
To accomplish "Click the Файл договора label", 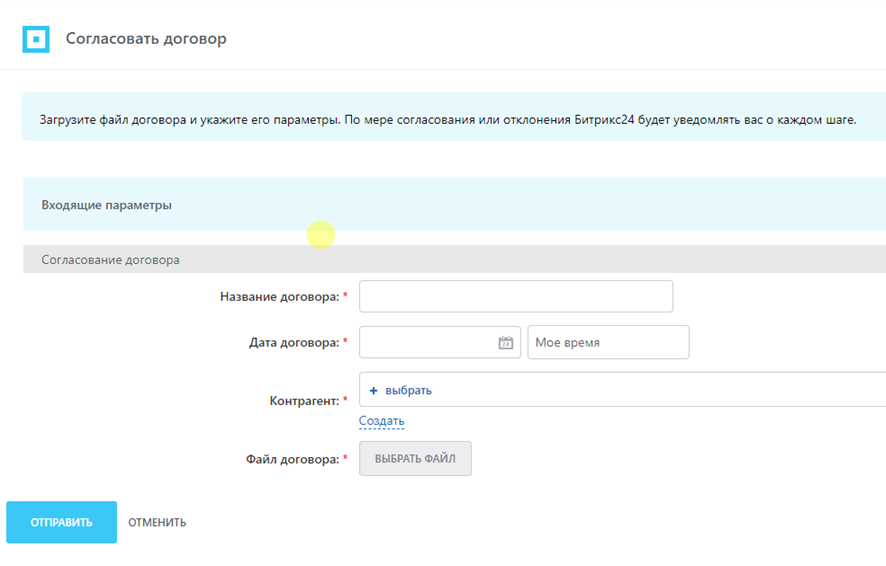I will click(292, 459).
